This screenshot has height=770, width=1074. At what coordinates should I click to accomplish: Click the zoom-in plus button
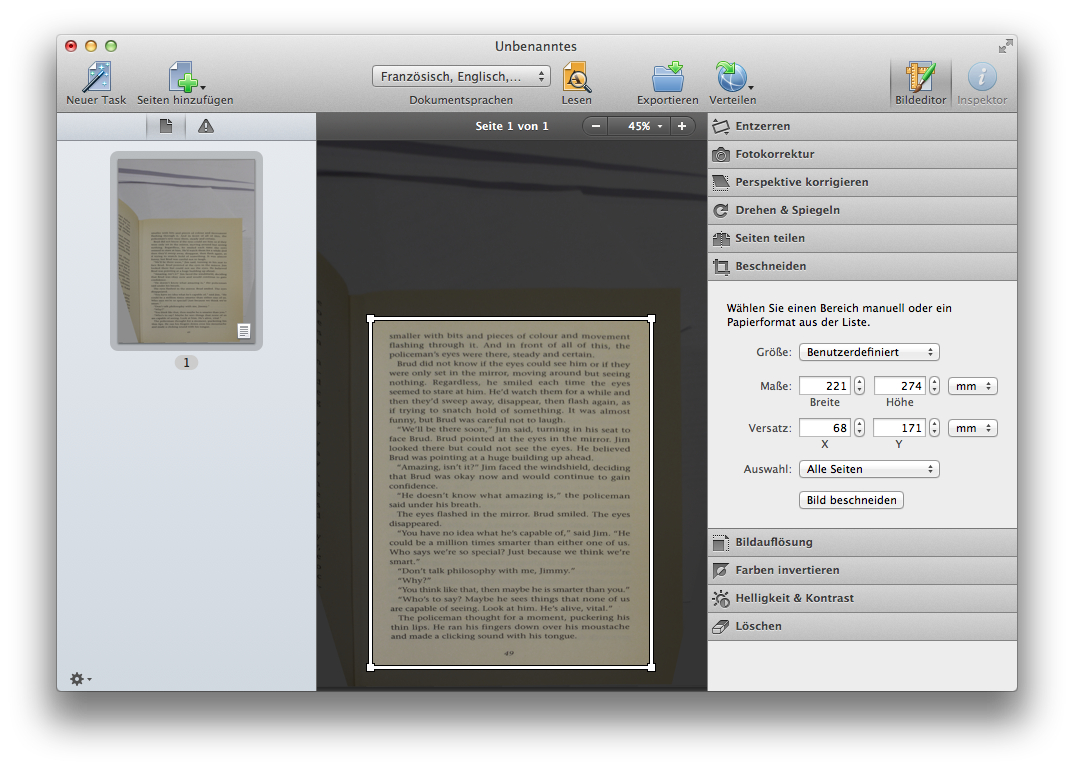tap(682, 126)
